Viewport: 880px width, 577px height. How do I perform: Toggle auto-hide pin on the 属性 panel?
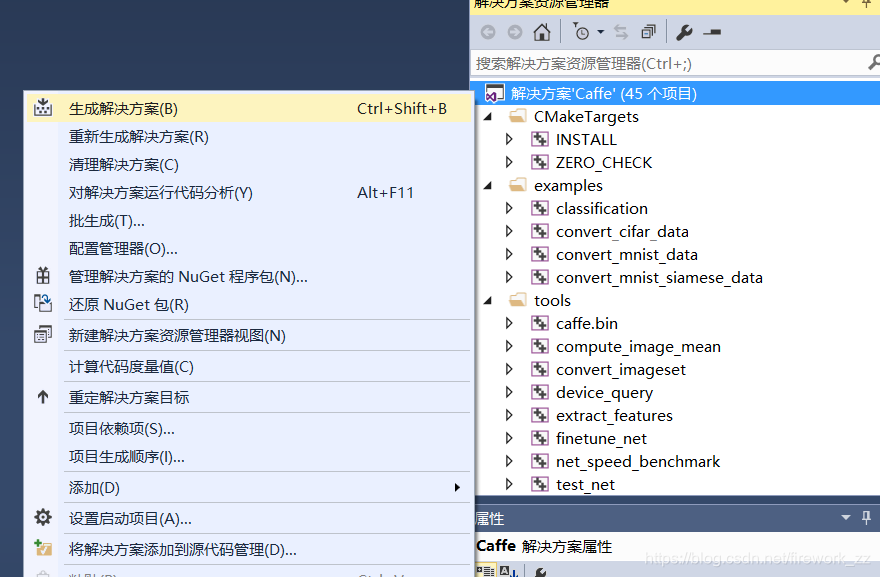click(x=867, y=518)
